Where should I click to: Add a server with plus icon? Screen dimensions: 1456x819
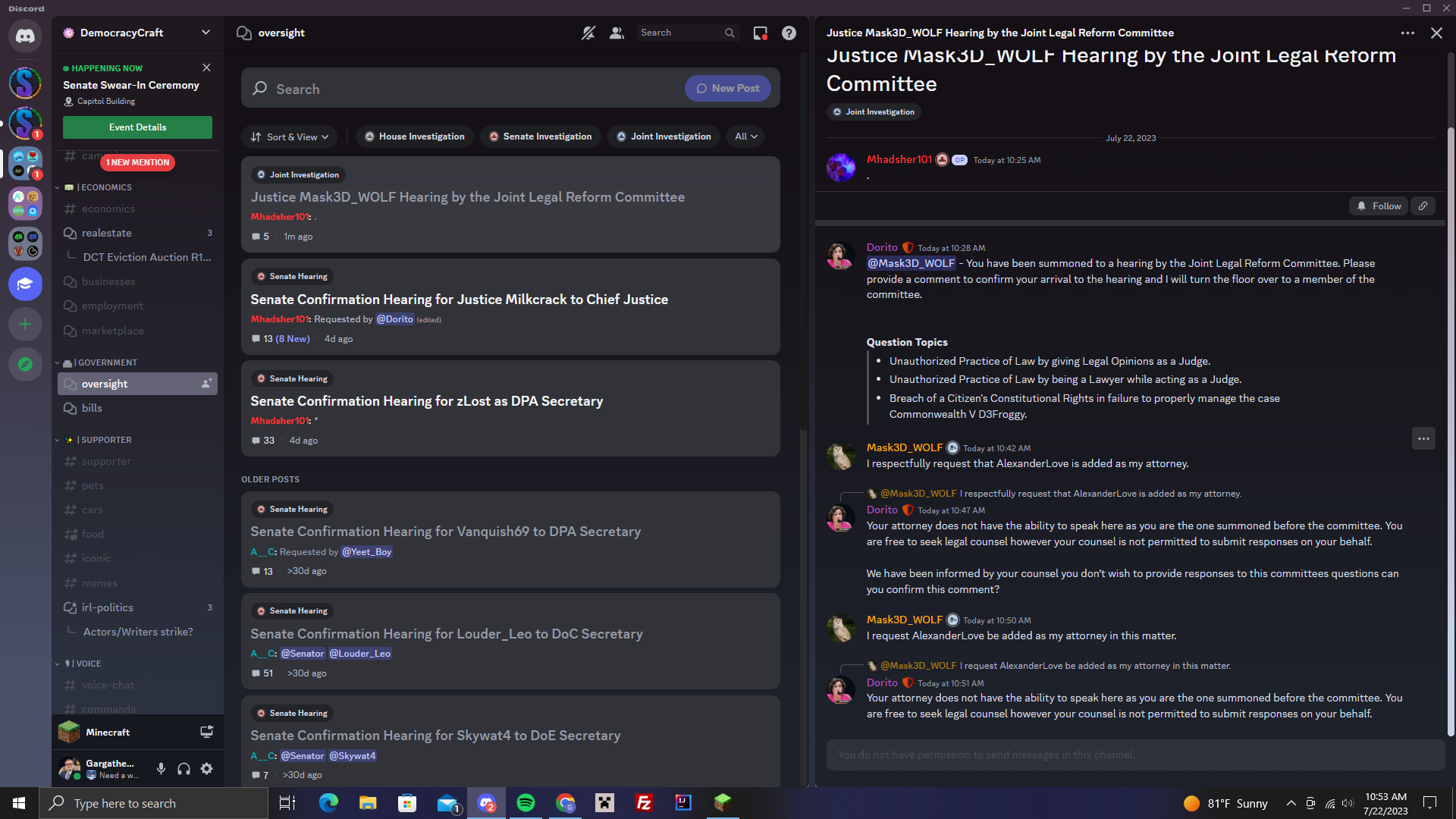[25, 324]
